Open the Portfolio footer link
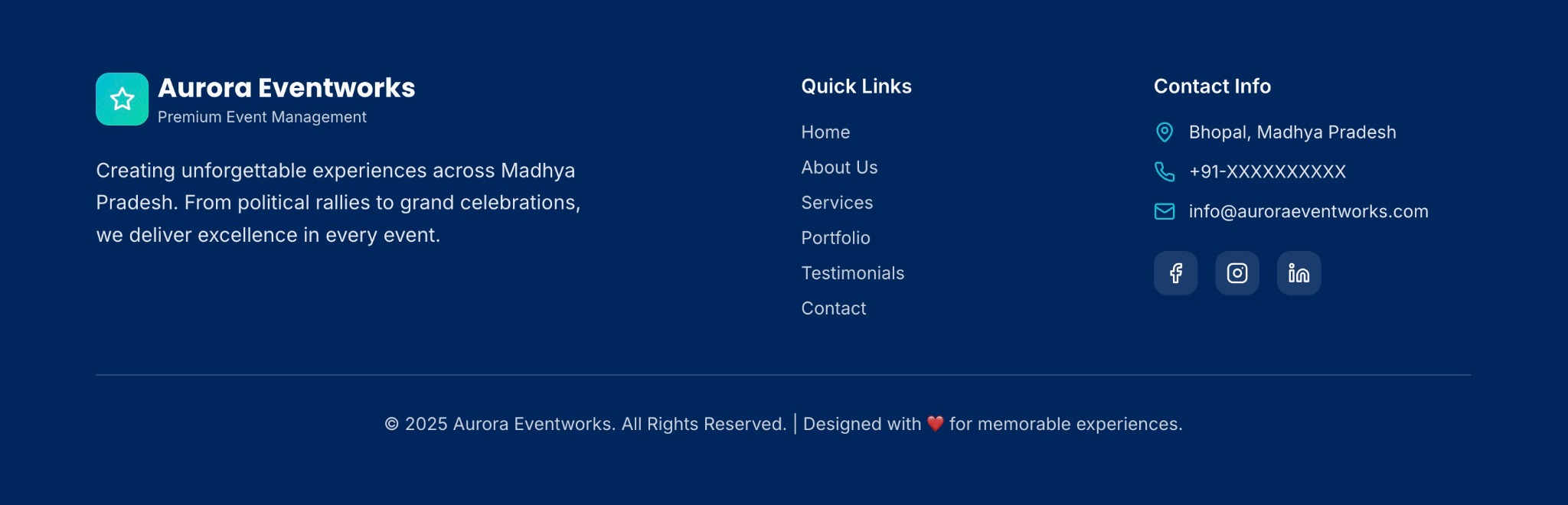This screenshot has width=1568, height=505. [x=835, y=238]
